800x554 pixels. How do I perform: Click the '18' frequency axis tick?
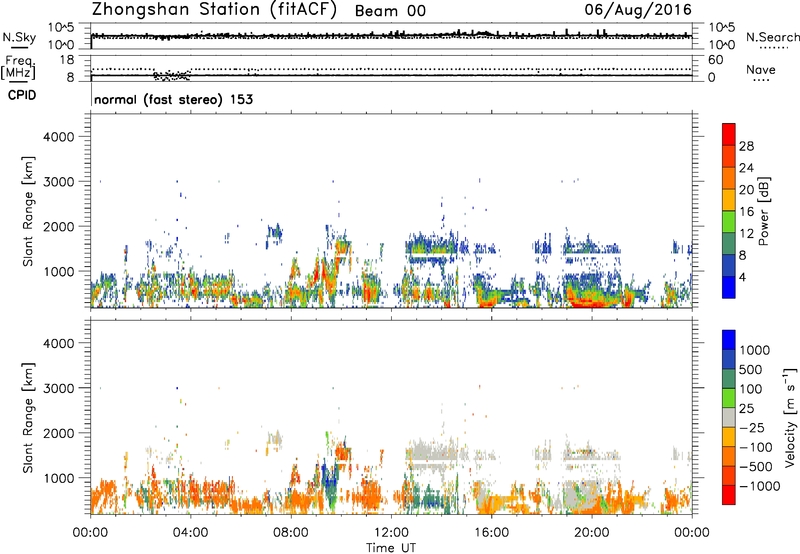(67, 60)
